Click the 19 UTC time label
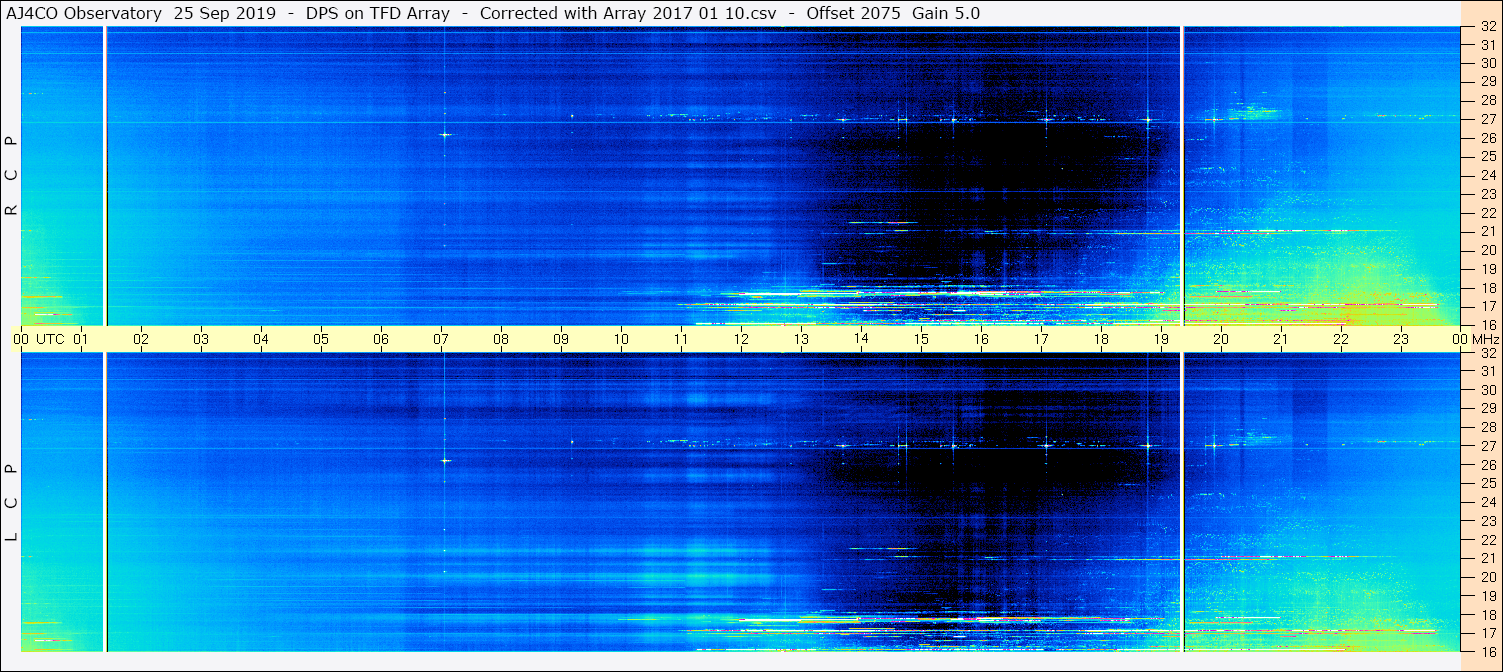The height and width of the screenshot is (672, 1503). pos(1161,339)
